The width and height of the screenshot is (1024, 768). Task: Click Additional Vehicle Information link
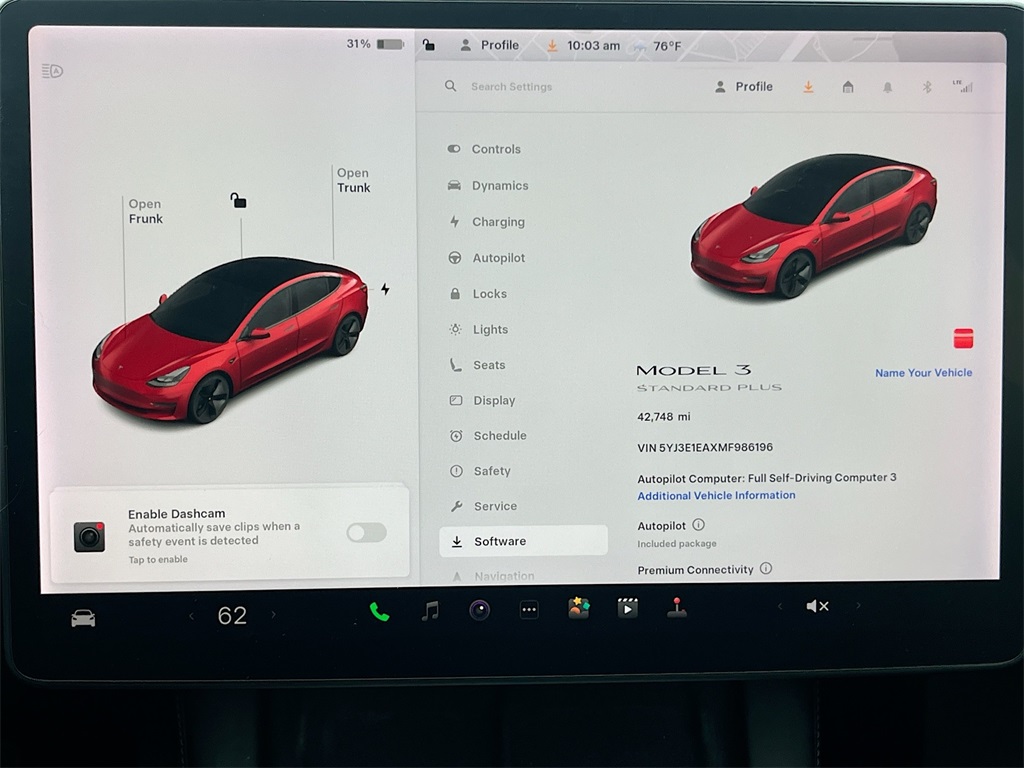716,495
